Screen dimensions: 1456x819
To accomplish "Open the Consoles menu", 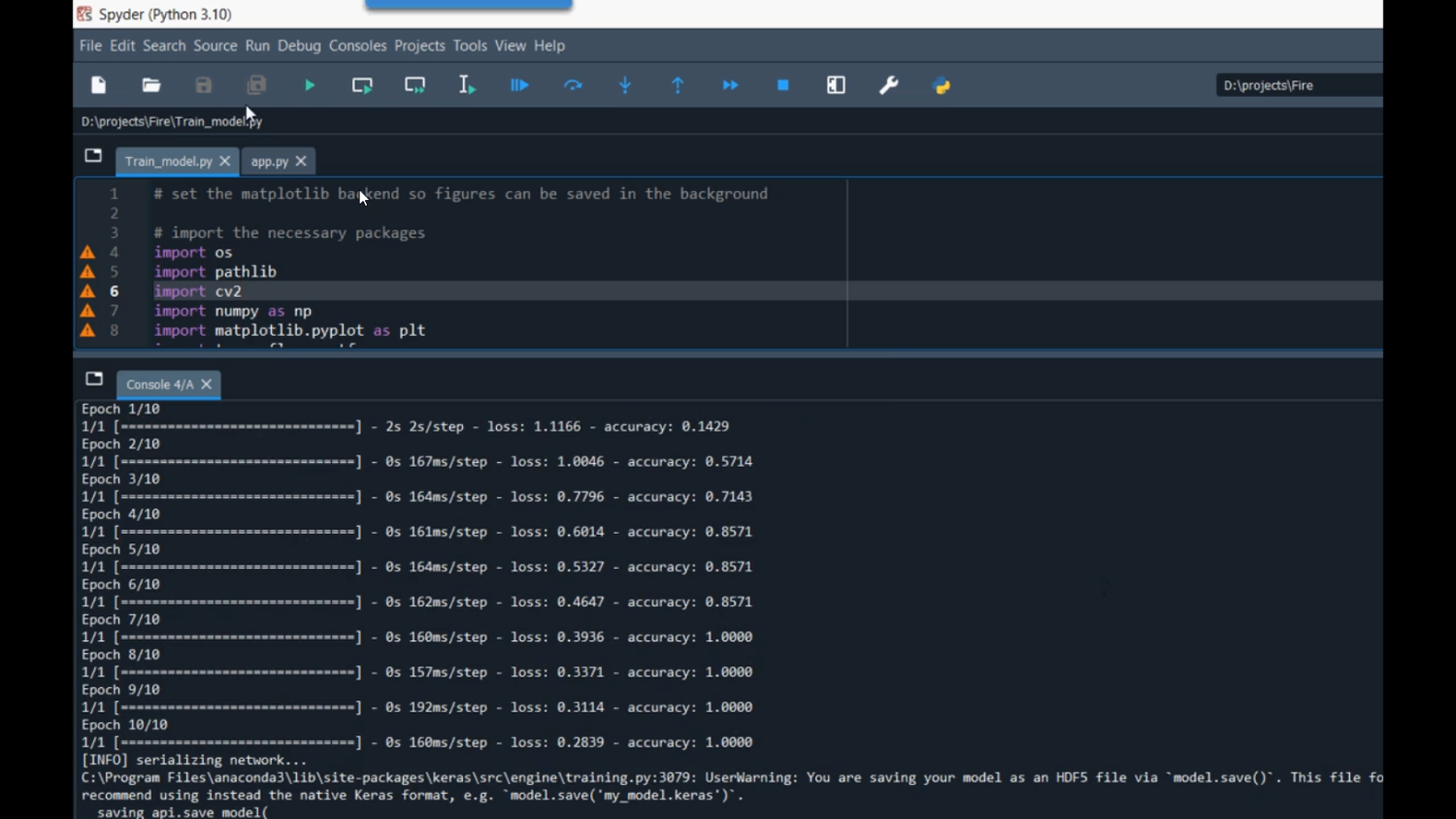I will (357, 46).
